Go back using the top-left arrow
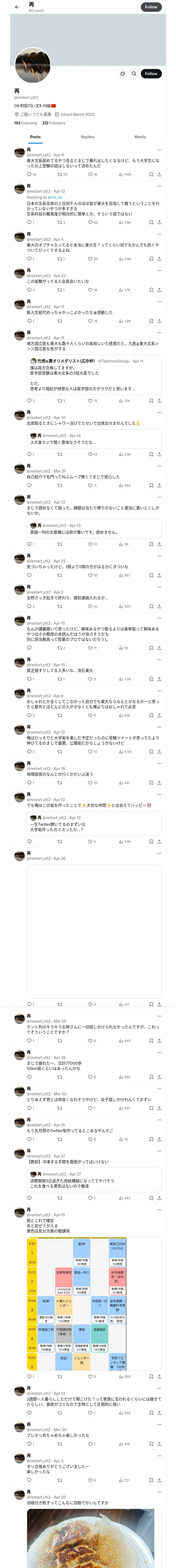This screenshot has width=176, height=1568. 17,7
